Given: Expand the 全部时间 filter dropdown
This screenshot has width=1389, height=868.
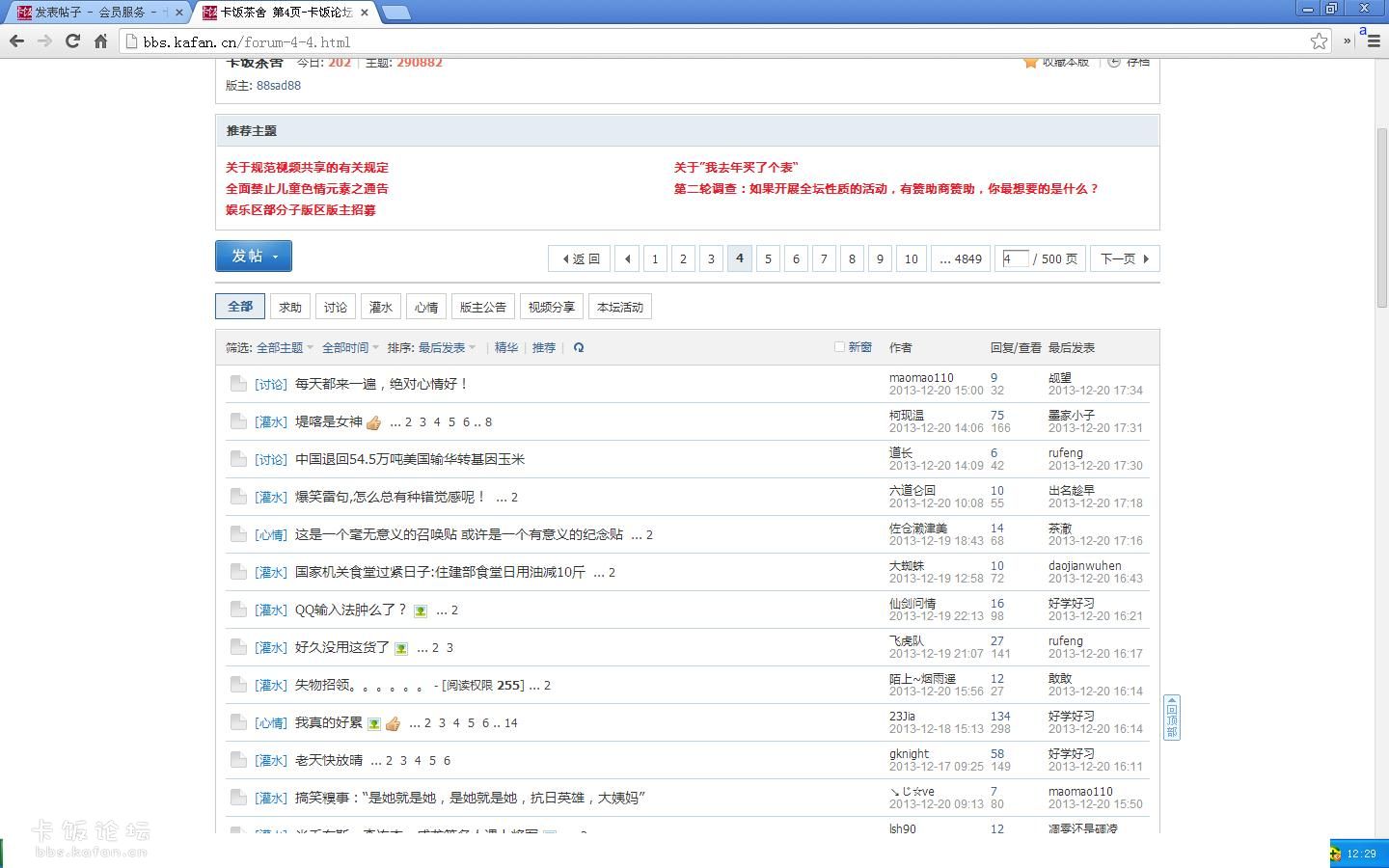Looking at the screenshot, I should pos(350,347).
